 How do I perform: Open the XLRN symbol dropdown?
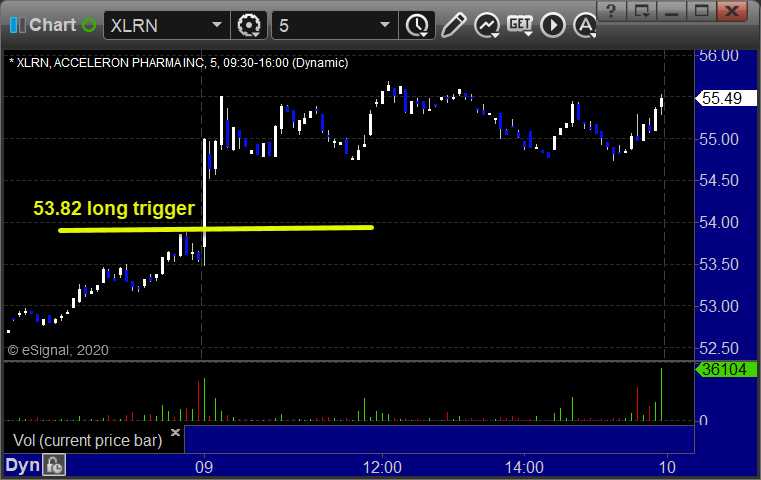click(216, 25)
